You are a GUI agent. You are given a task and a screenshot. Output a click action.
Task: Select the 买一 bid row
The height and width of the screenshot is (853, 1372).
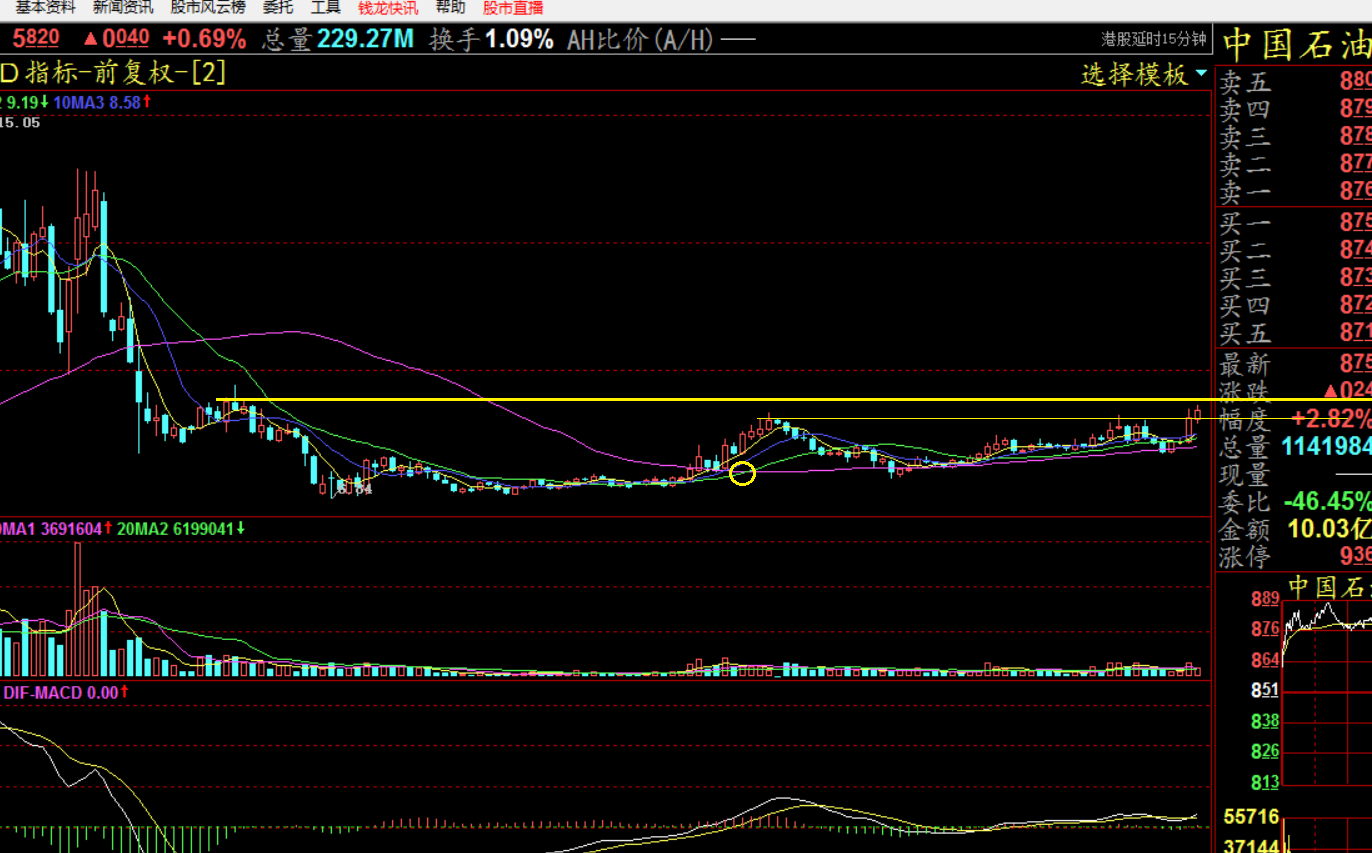coord(1294,222)
